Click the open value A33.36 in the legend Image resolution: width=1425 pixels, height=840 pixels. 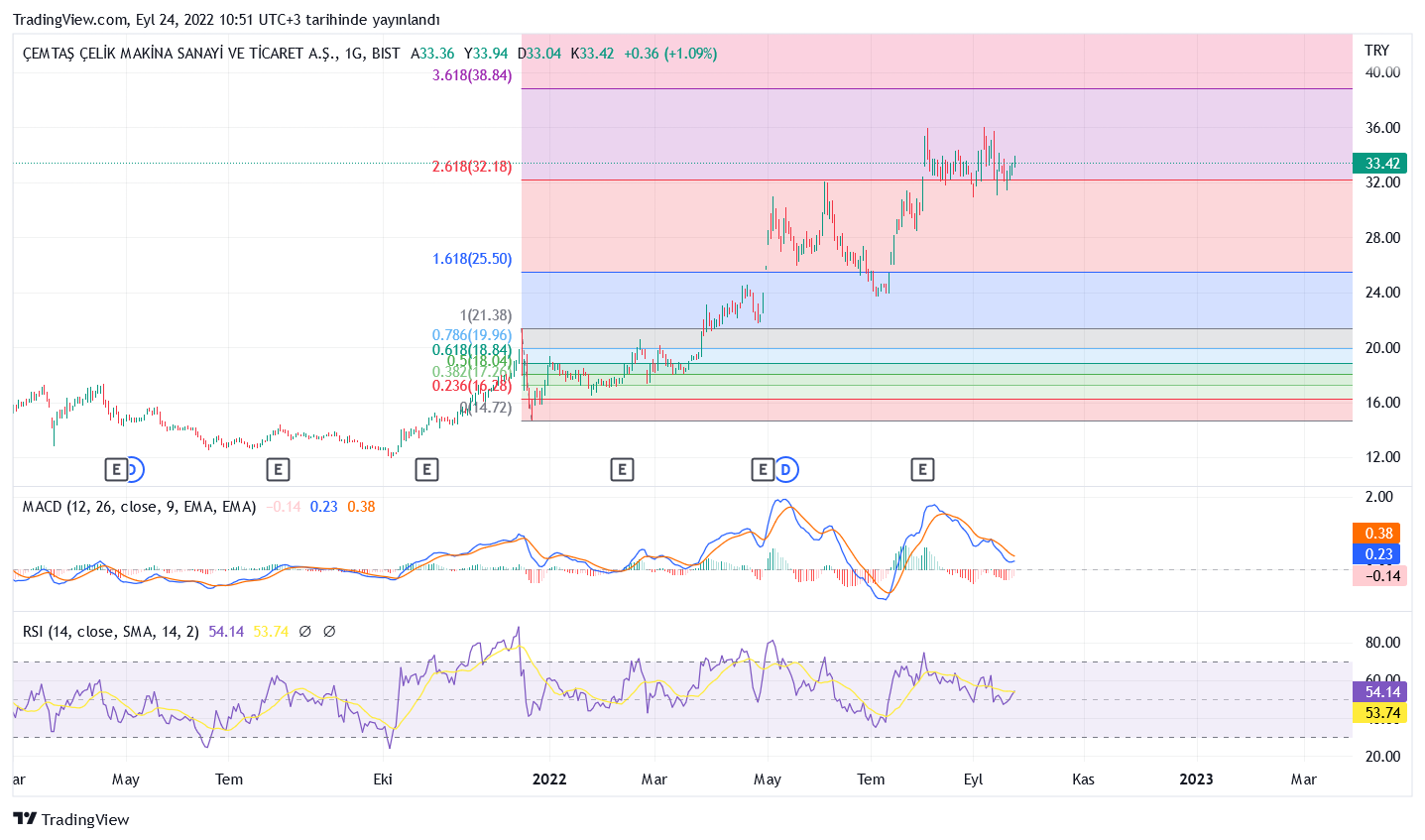(x=433, y=54)
